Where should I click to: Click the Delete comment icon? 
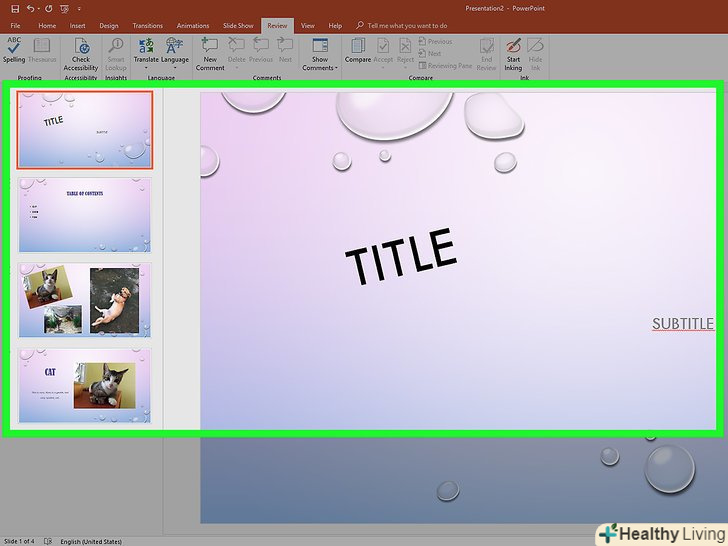point(236,46)
